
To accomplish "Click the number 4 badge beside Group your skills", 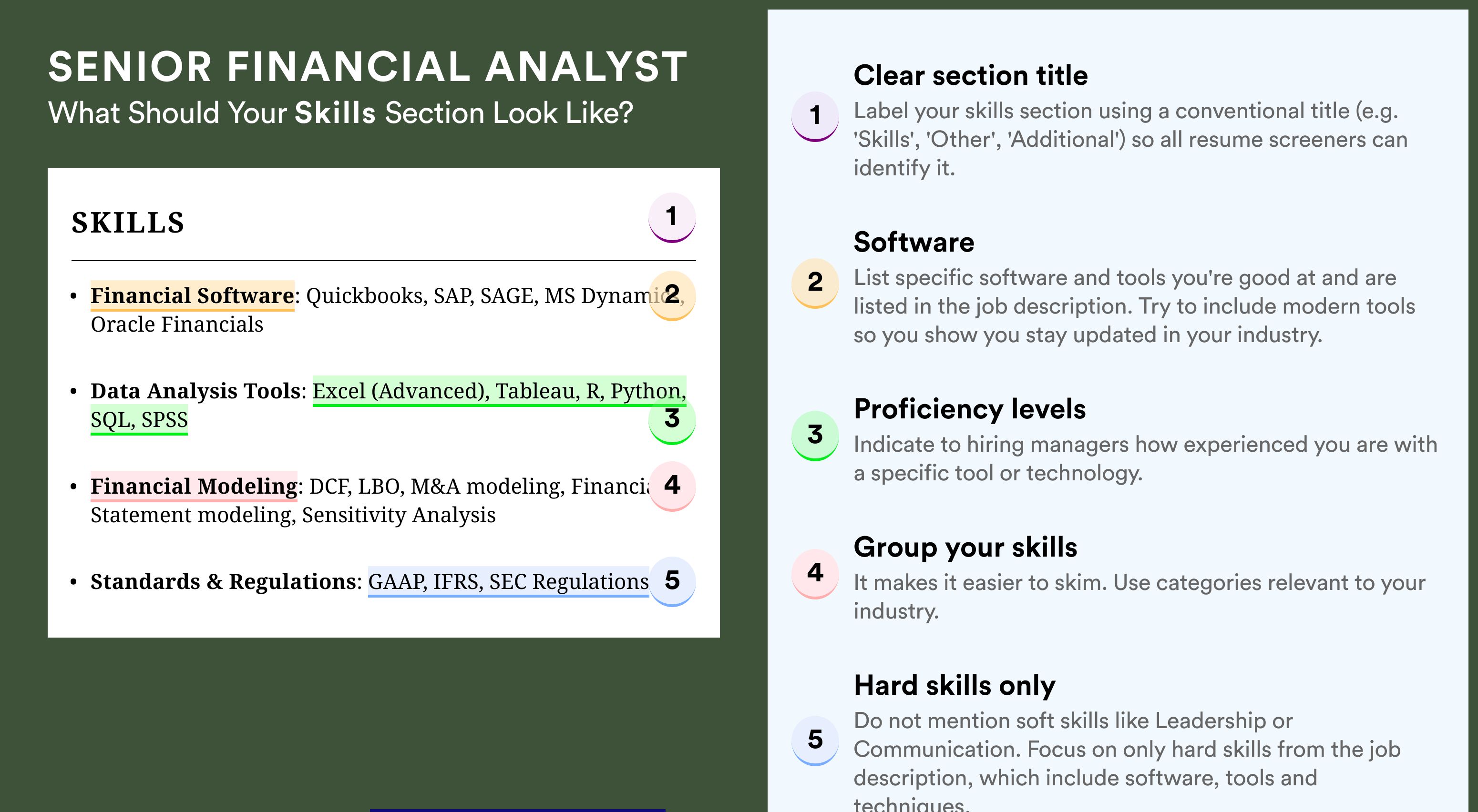I will (x=815, y=573).
